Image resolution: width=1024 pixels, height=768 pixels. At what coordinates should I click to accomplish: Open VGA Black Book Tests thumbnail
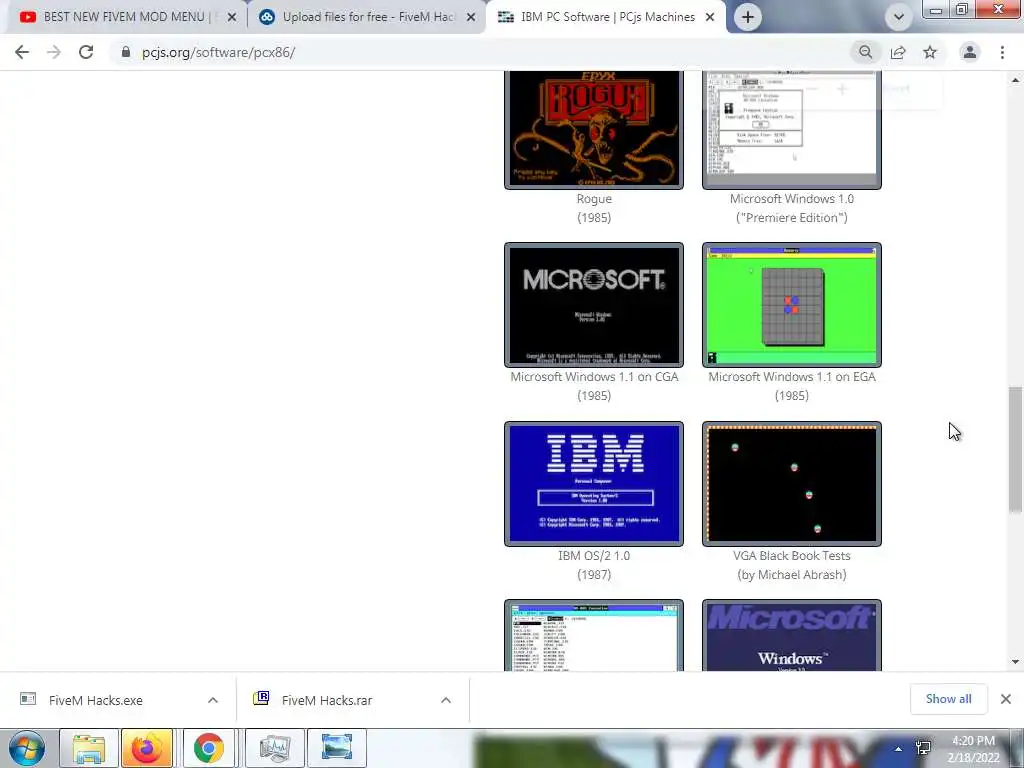tap(792, 484)
